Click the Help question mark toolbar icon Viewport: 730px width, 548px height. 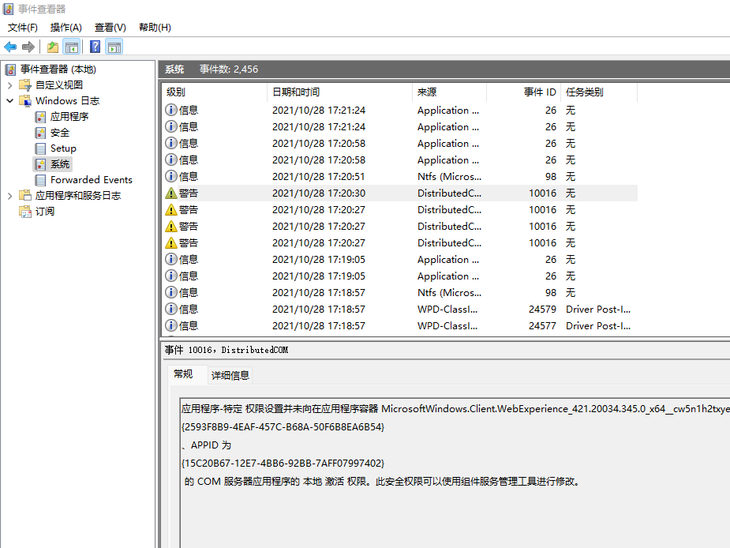coord(95,47)
